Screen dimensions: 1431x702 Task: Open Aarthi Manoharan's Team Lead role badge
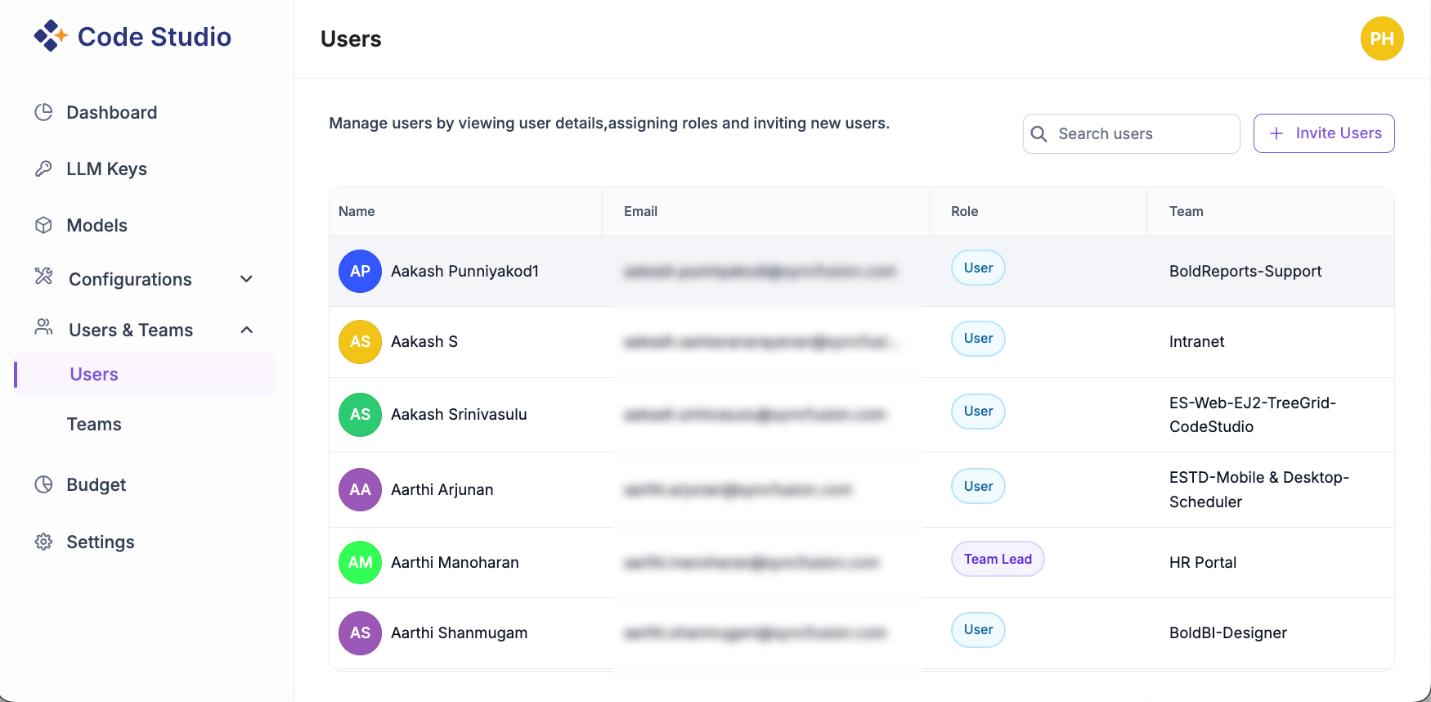coord(997,559)
